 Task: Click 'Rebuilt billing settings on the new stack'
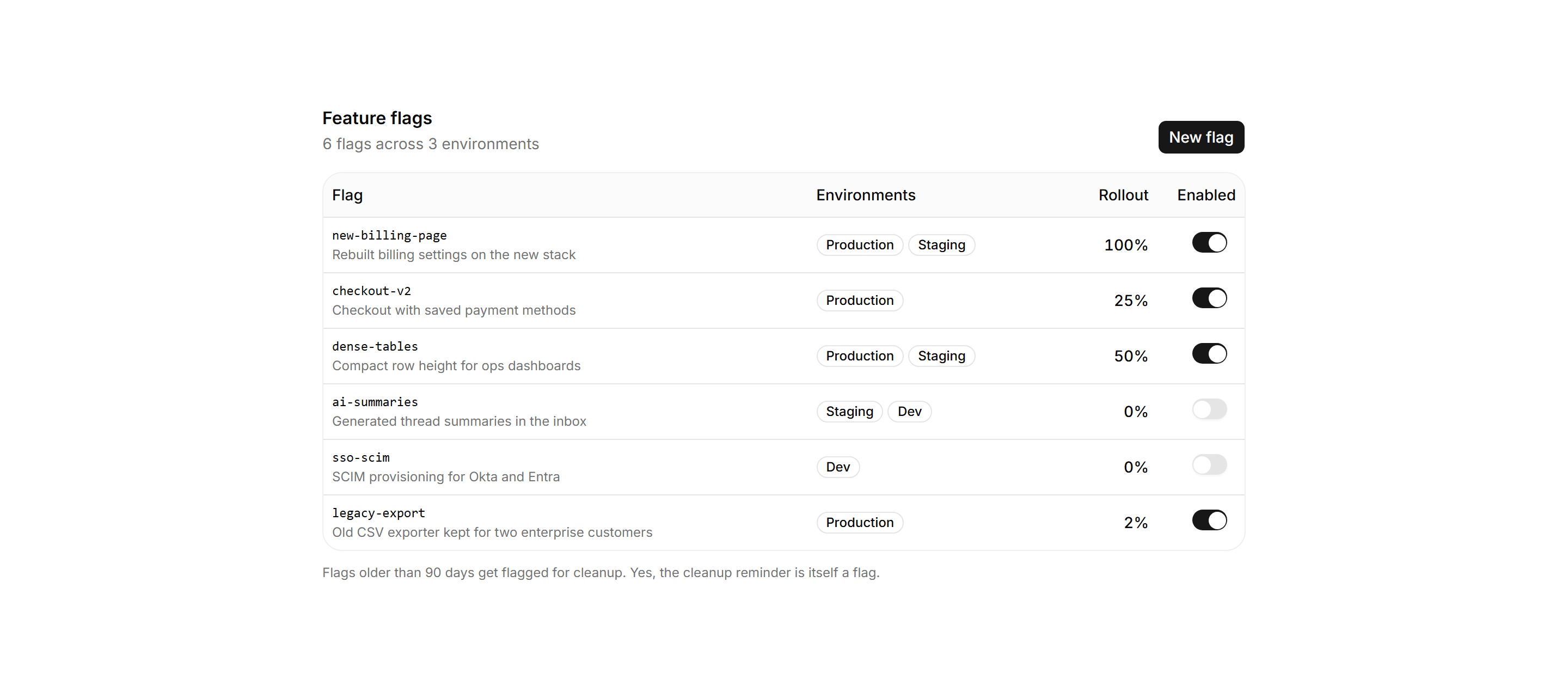click(x=454, y=254)
